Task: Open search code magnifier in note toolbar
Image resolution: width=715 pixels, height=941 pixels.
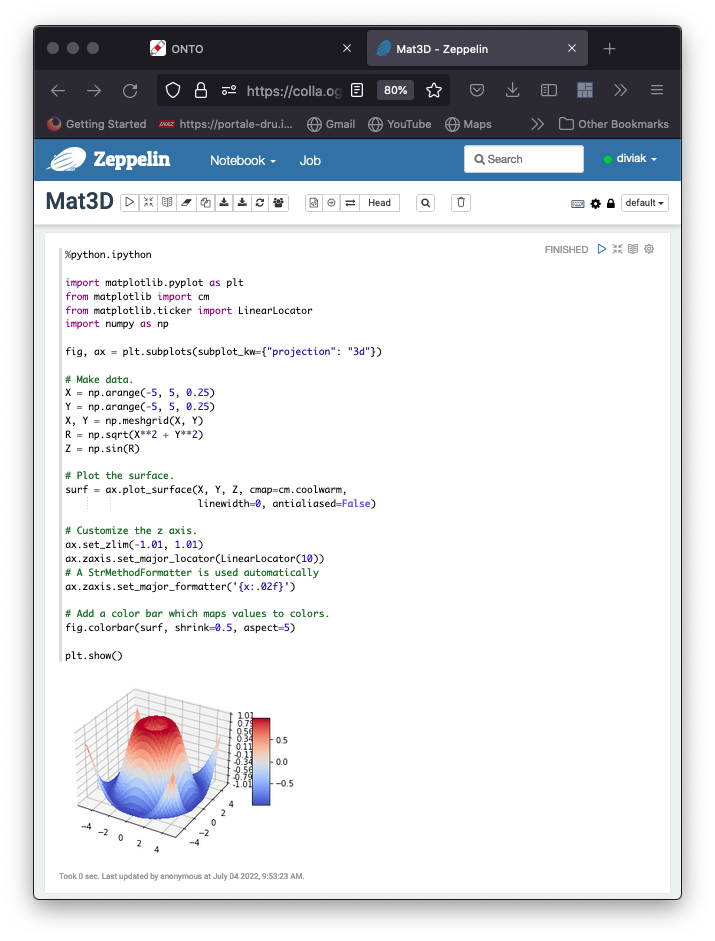Action: click(426, 203)
